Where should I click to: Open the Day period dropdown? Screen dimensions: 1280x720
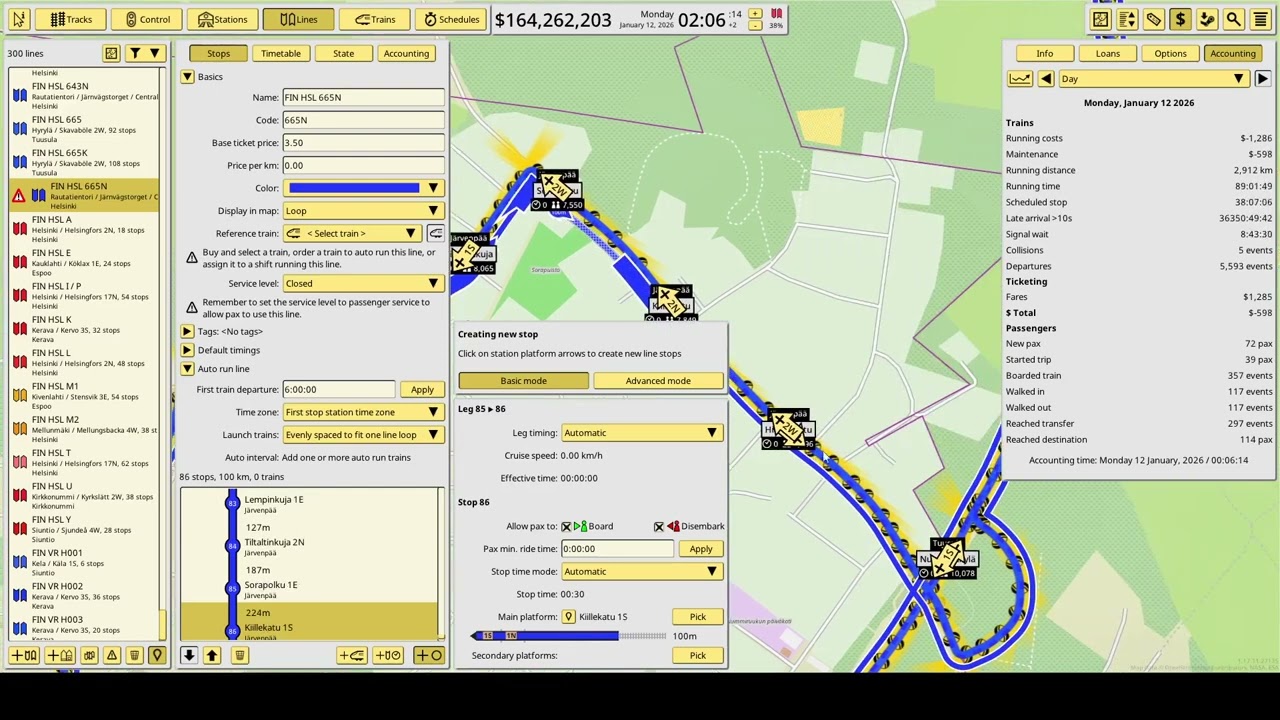(x=1154, y=79)
